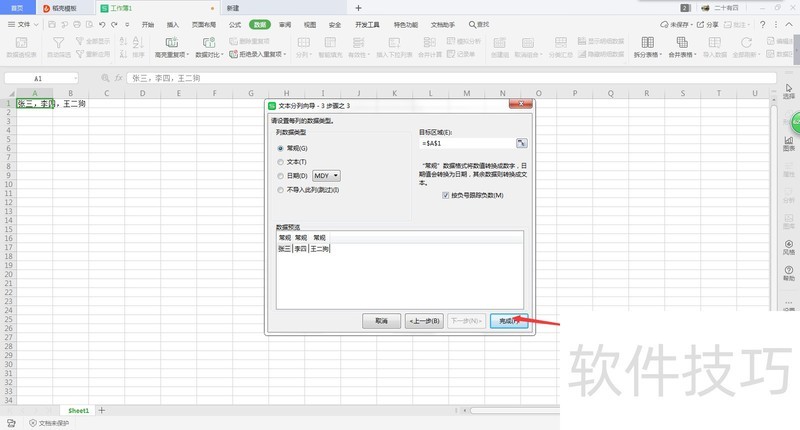
Task: Open the 数据透视表 pivot table tool
Action: click(21, 47)
